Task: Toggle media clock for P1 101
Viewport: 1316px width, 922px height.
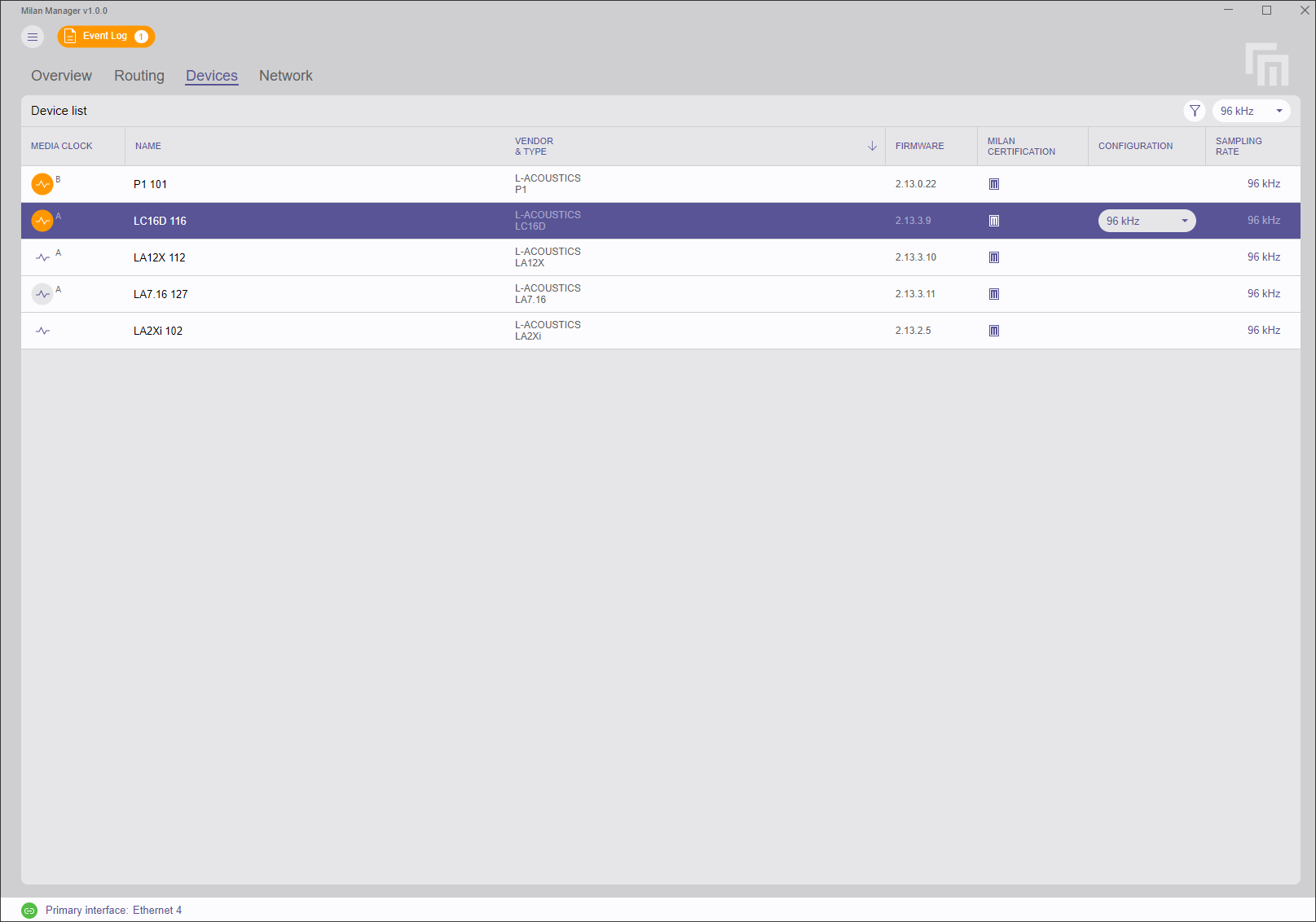Action: pos(42,184)
